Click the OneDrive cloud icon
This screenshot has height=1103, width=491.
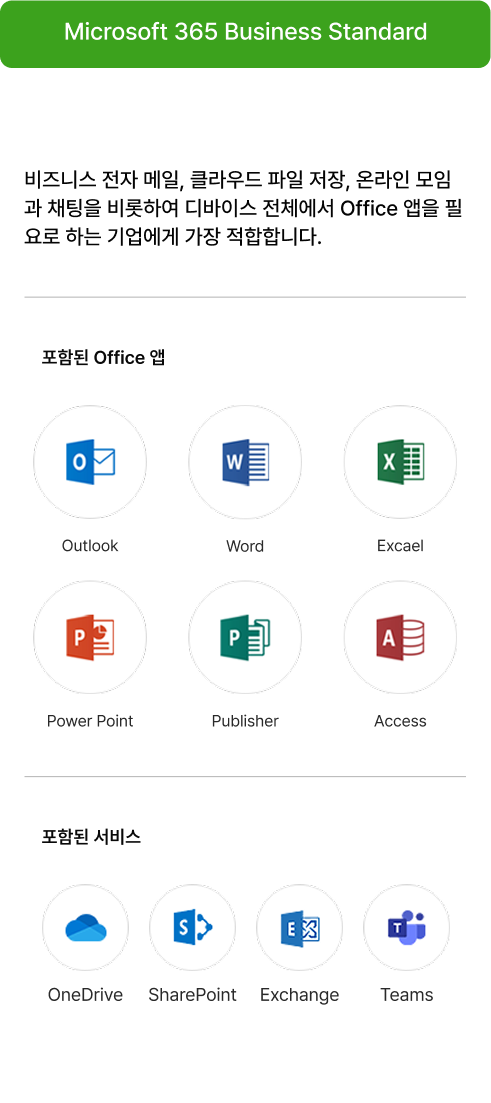85,928
